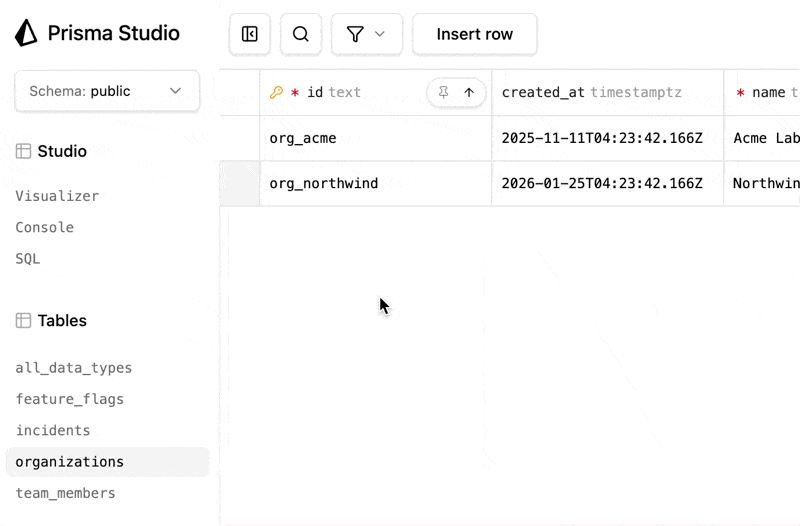Click the org_northwind id cell
The width and height of the screenshot is (800, 526).
376,184
